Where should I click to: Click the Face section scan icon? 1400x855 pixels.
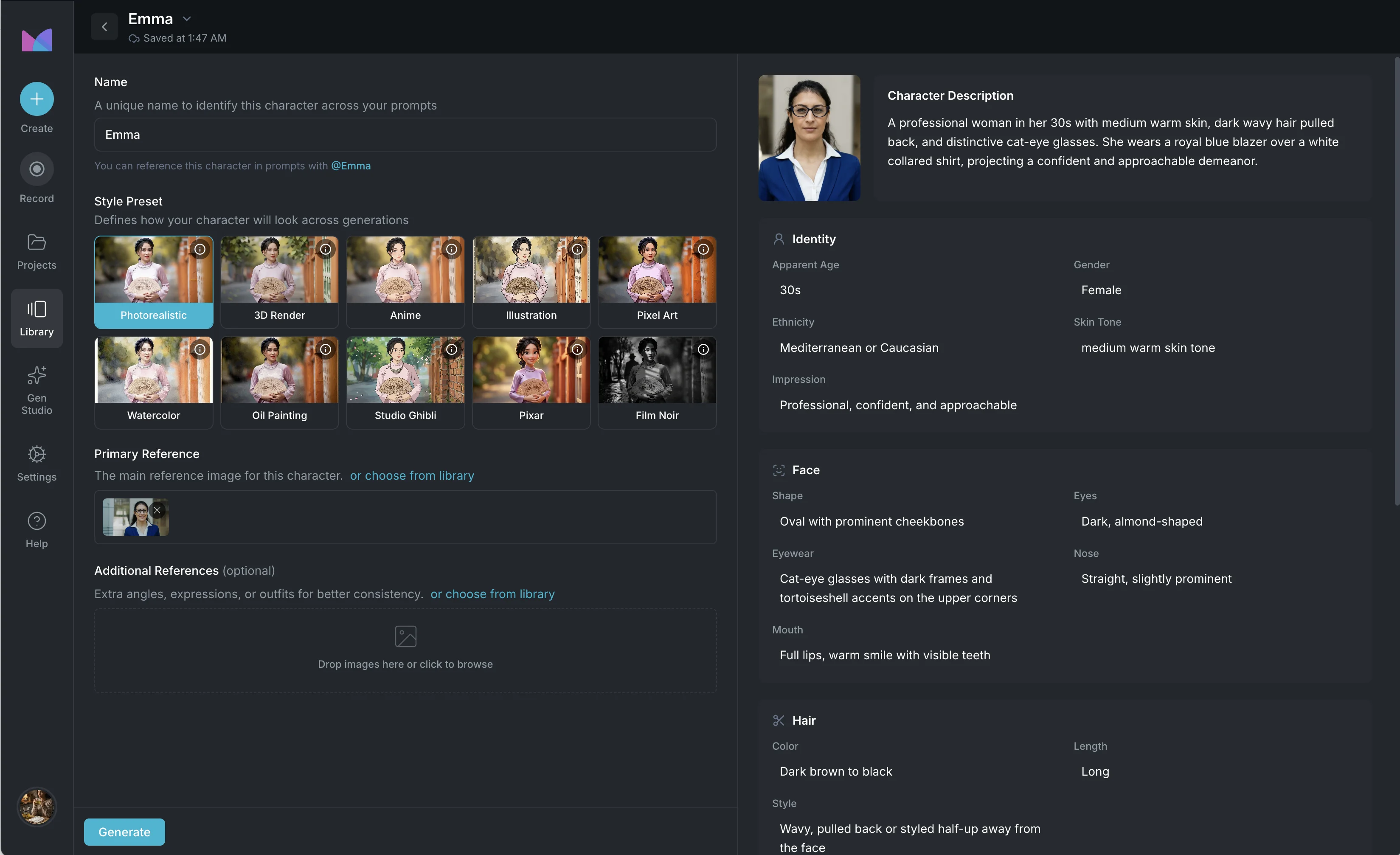click(x=779, y=470)
